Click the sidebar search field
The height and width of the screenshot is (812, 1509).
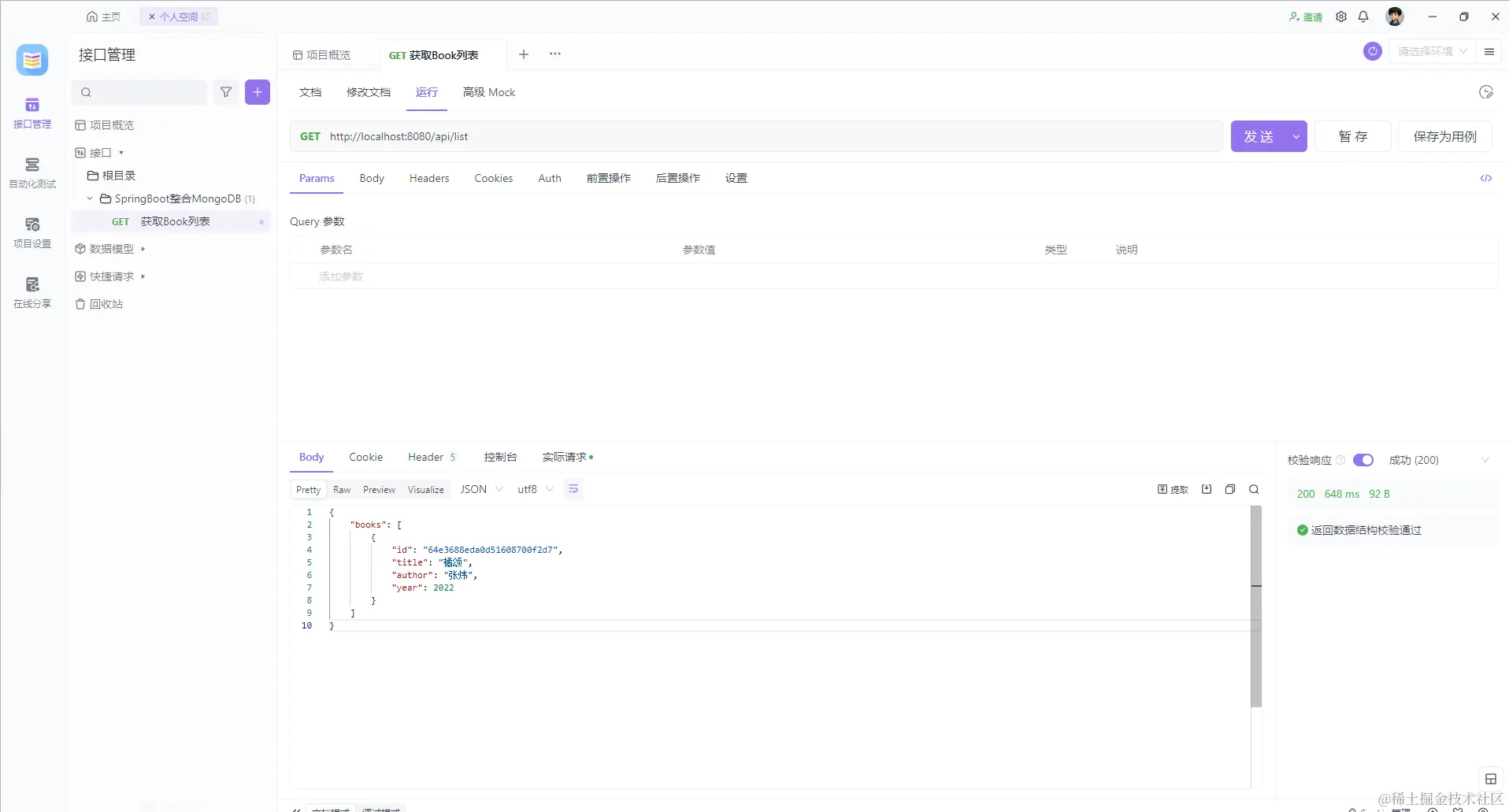coord(139,92)
